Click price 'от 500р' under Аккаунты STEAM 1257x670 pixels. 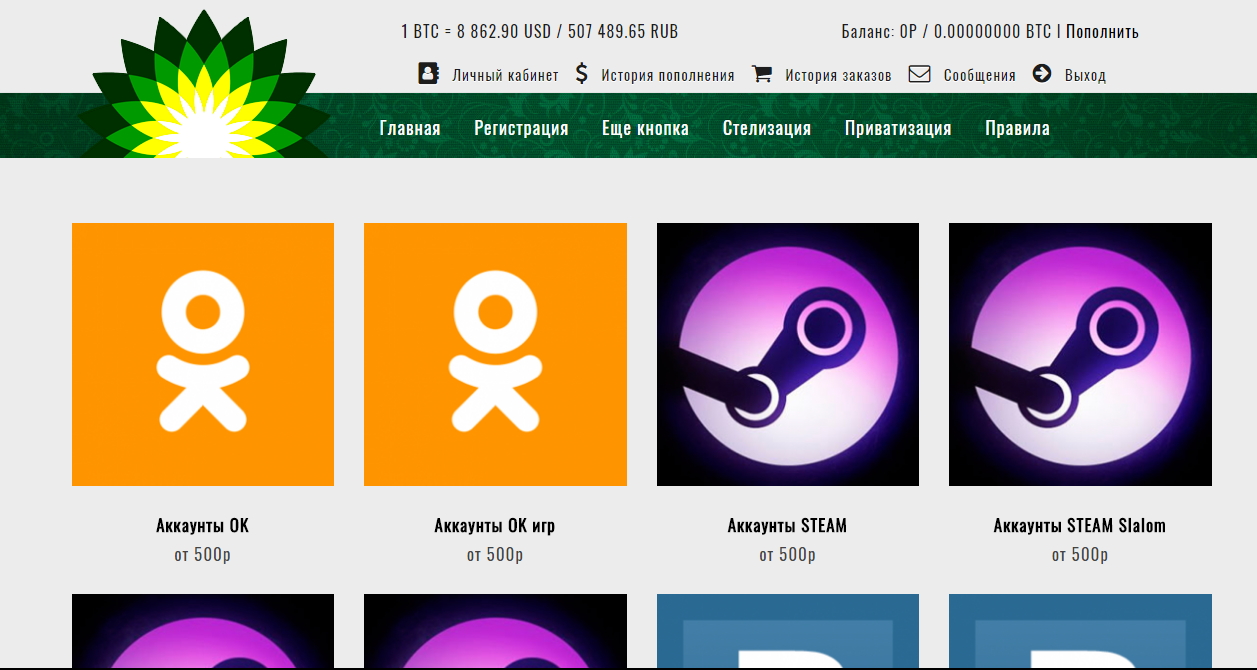pos(788,554)
